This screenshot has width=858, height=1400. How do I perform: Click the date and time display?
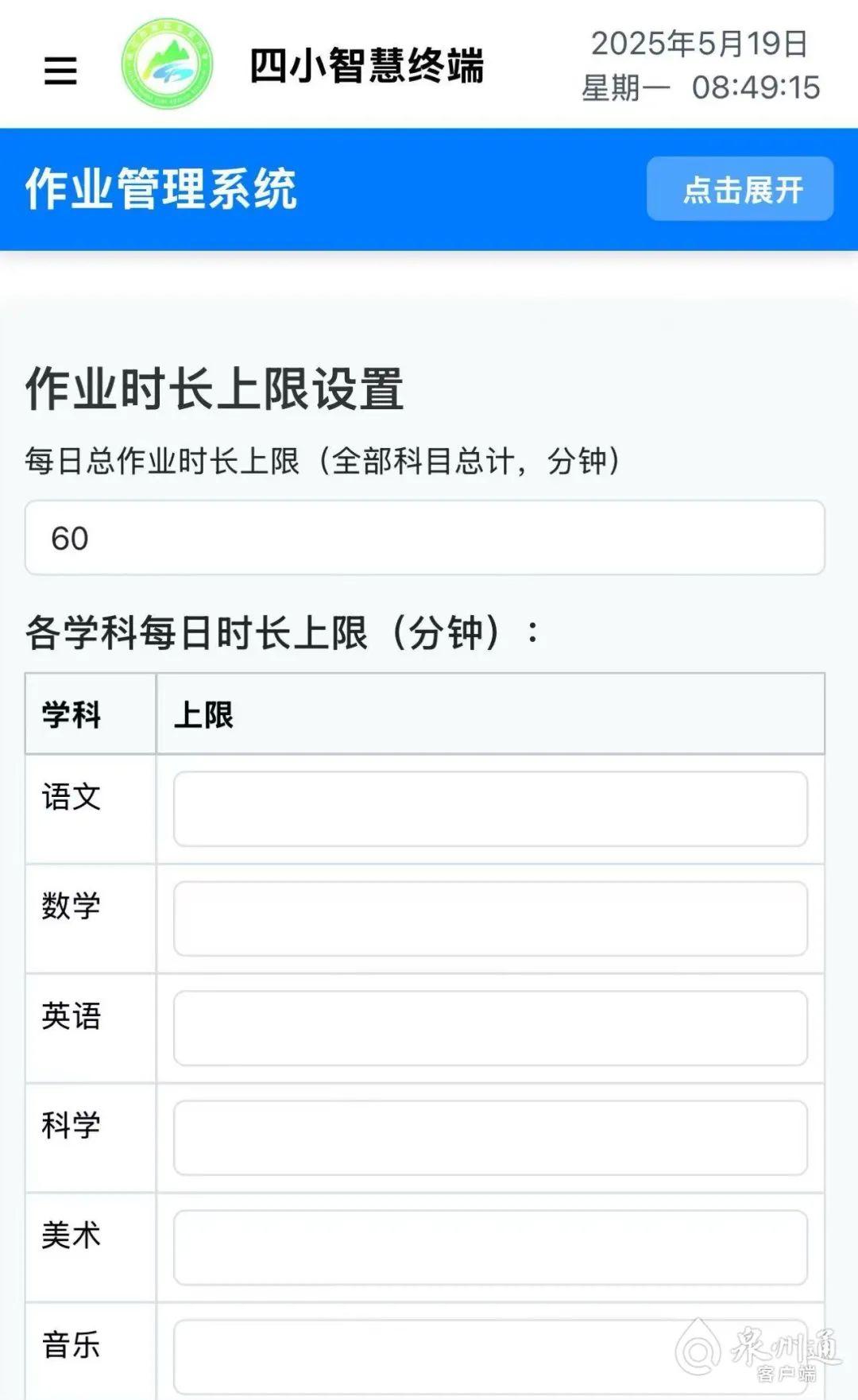(x=700, y=65)
